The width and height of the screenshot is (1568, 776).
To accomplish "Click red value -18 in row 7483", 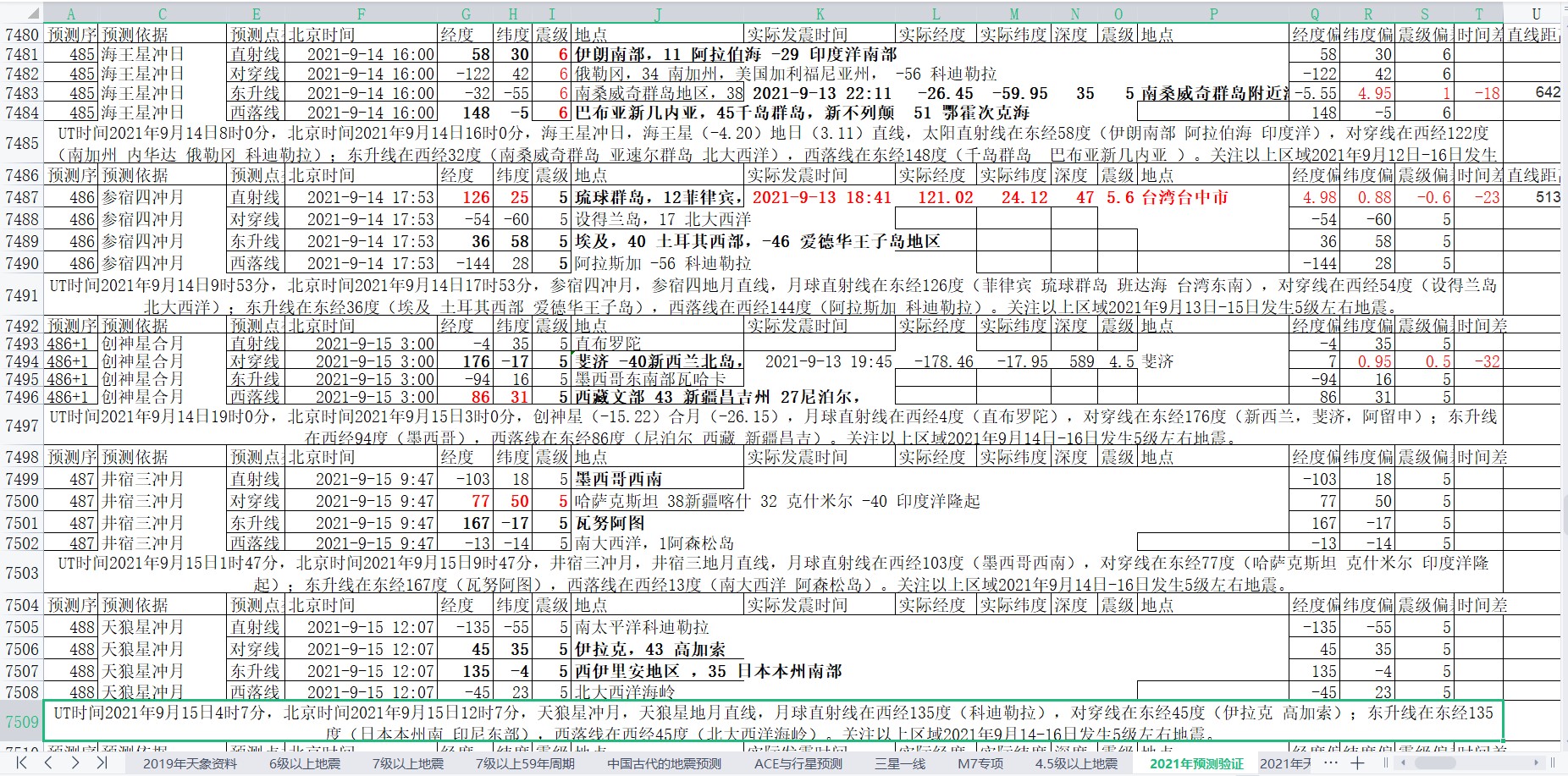I will (1479, 93).
